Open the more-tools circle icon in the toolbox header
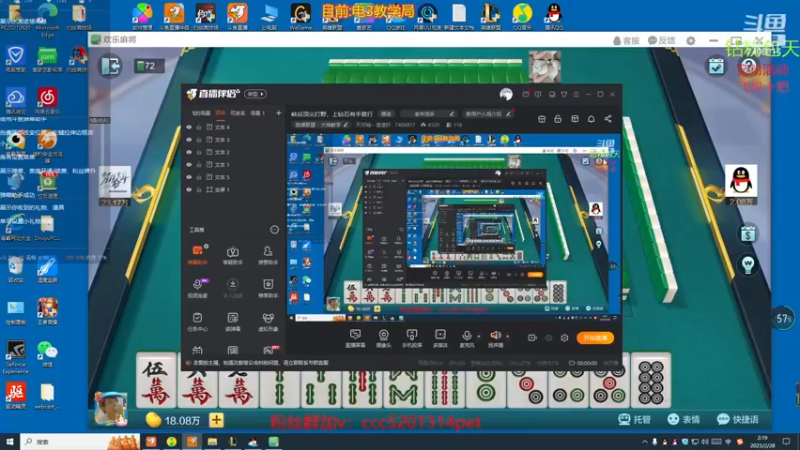The image size is (800, 450). 274,230
